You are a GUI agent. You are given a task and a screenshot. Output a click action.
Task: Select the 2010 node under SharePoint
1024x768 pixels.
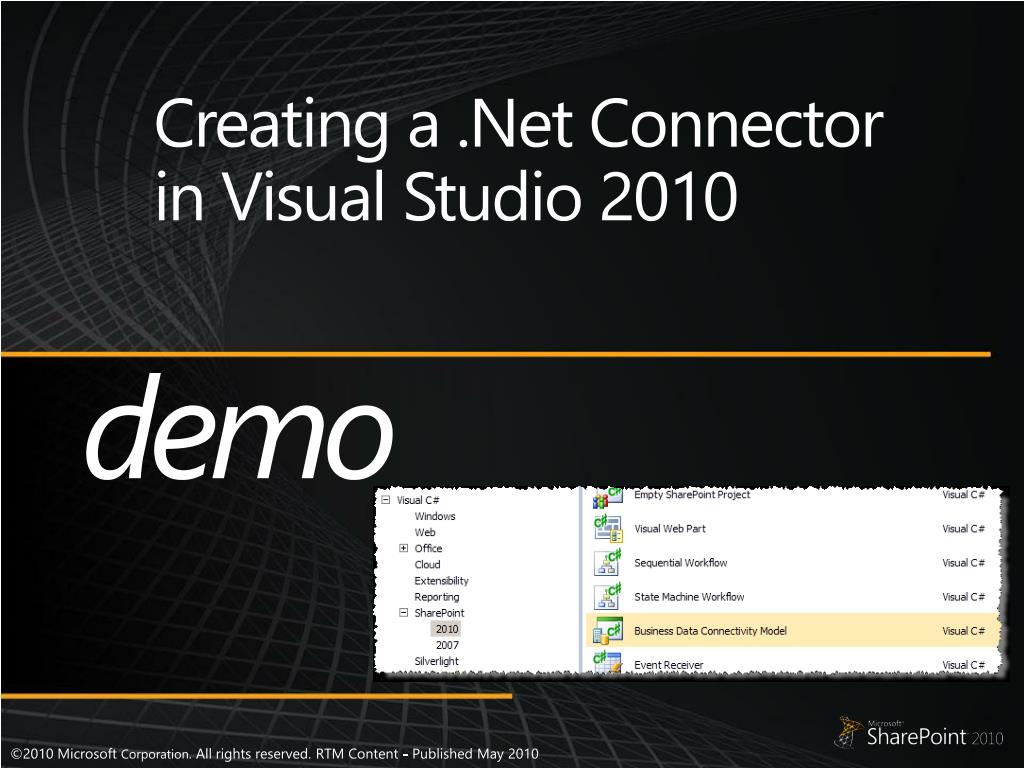click(x=447, y=629)
